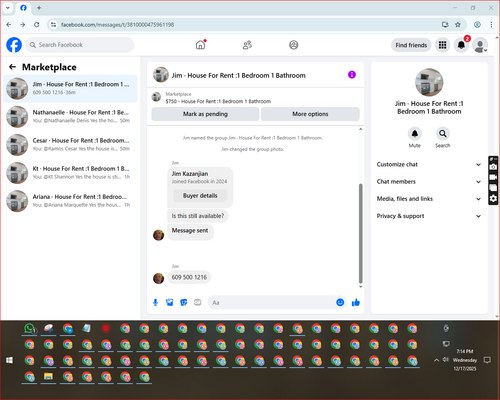Open the sticker picker icon
Screen dimensions: 500x400
[184, 302]
